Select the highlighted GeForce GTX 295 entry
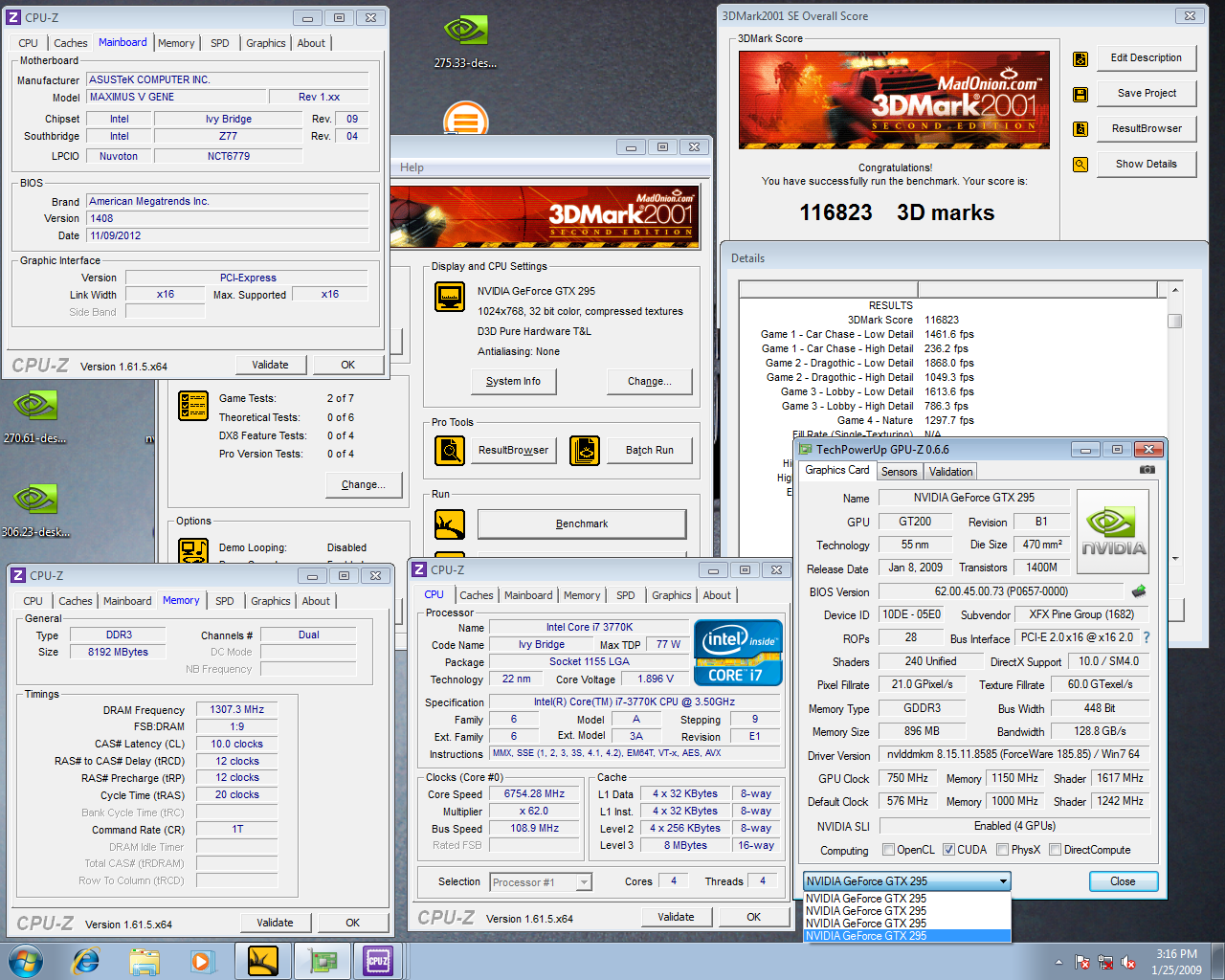 point(906,936)
